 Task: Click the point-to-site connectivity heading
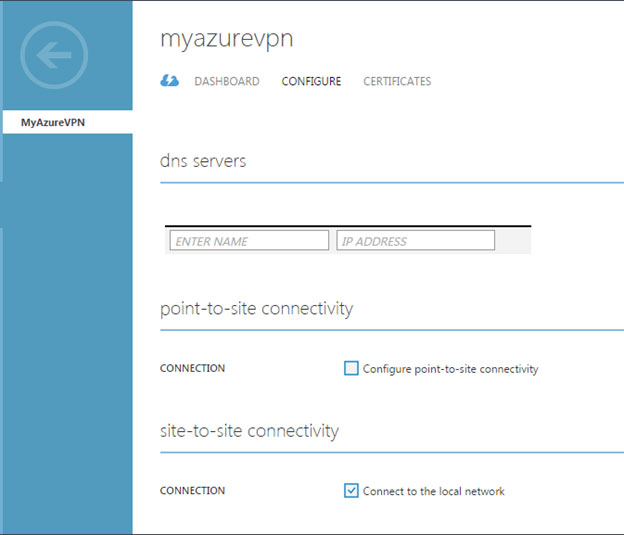tap(256, 309)
